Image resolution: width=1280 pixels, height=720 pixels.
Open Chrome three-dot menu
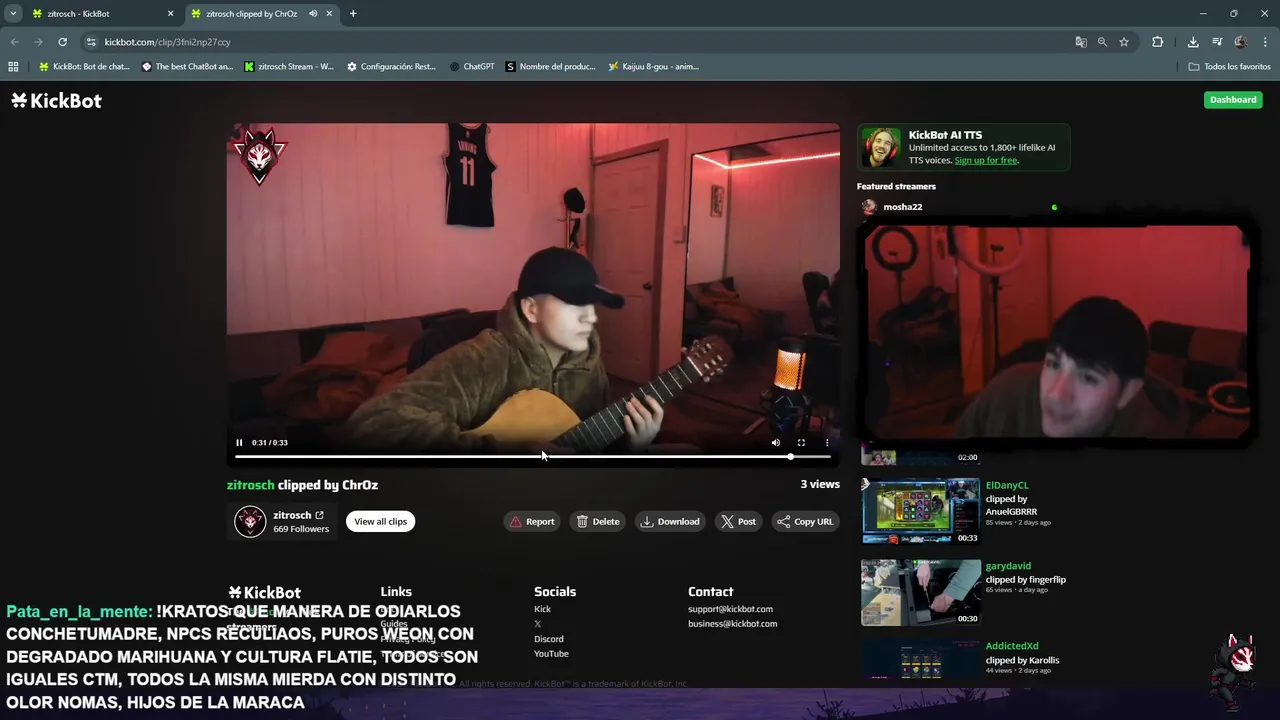(x=1266, y=42)
